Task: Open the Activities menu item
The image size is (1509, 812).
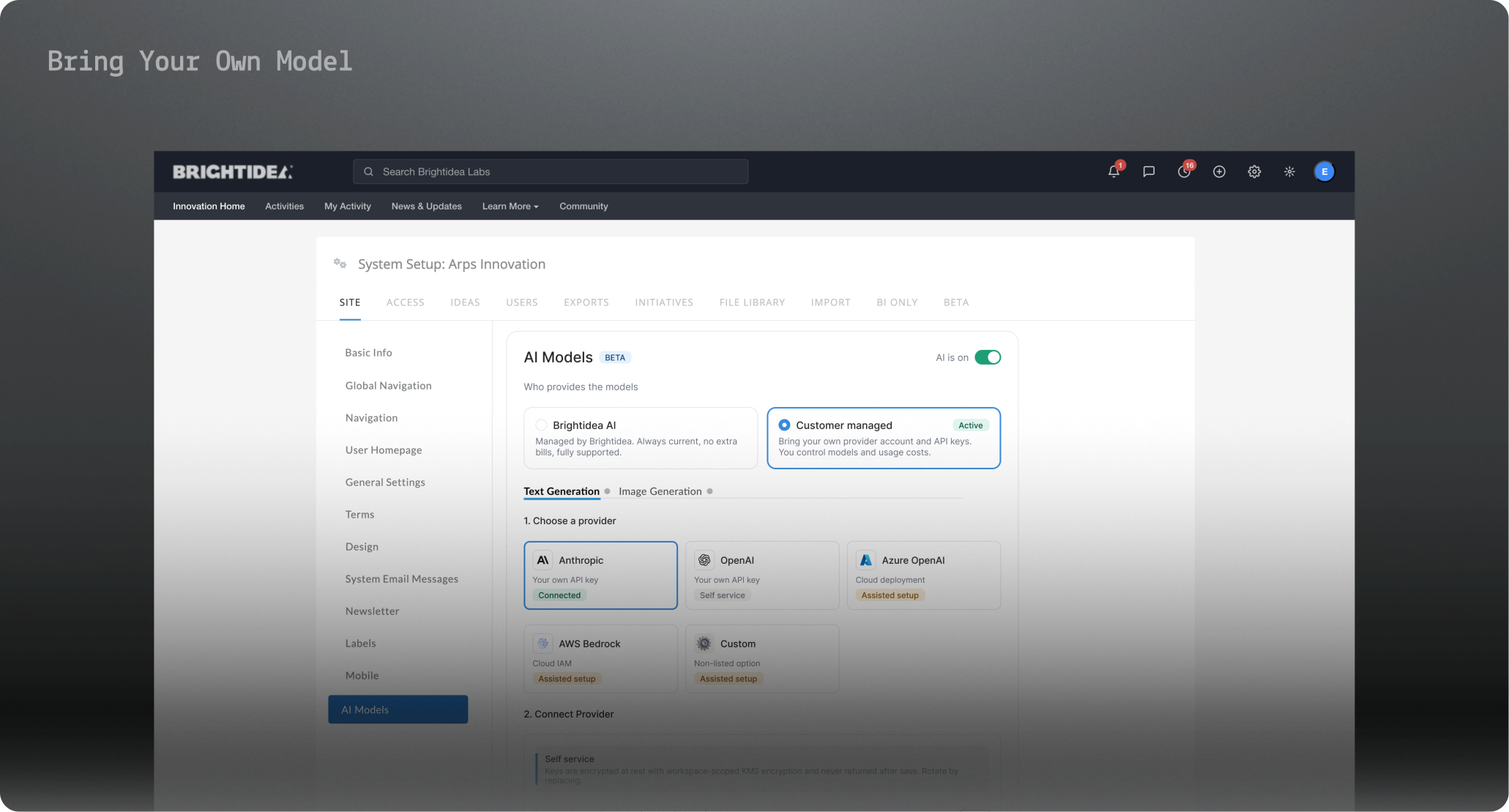Action: tap(284, 206)
